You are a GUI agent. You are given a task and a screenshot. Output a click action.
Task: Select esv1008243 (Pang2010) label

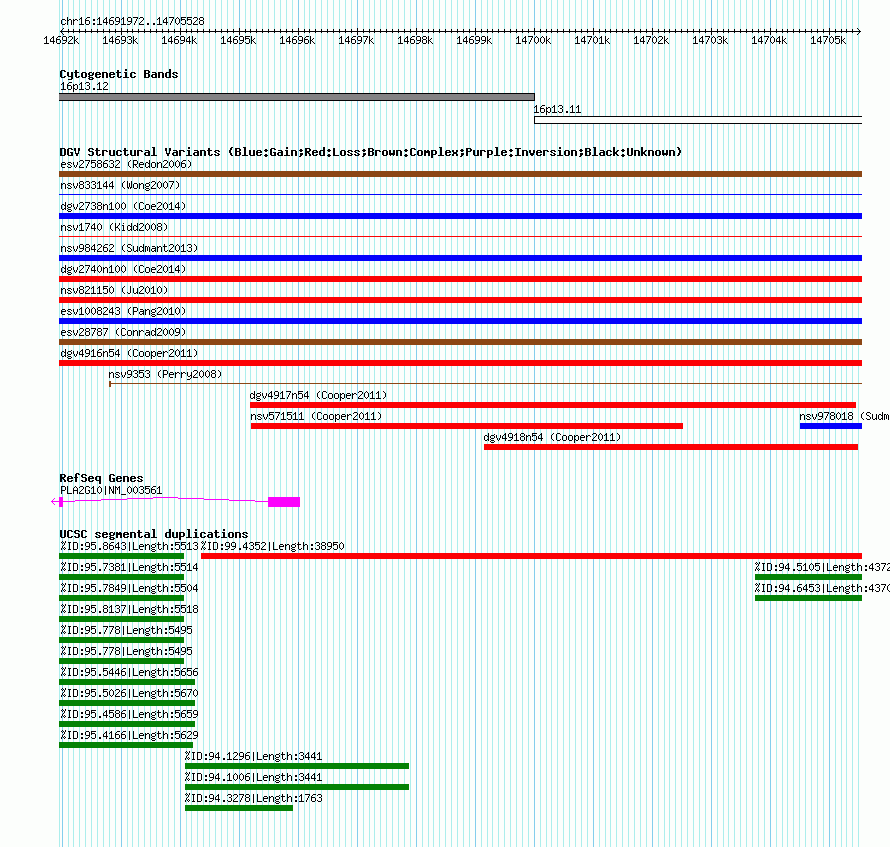(123, 311)
